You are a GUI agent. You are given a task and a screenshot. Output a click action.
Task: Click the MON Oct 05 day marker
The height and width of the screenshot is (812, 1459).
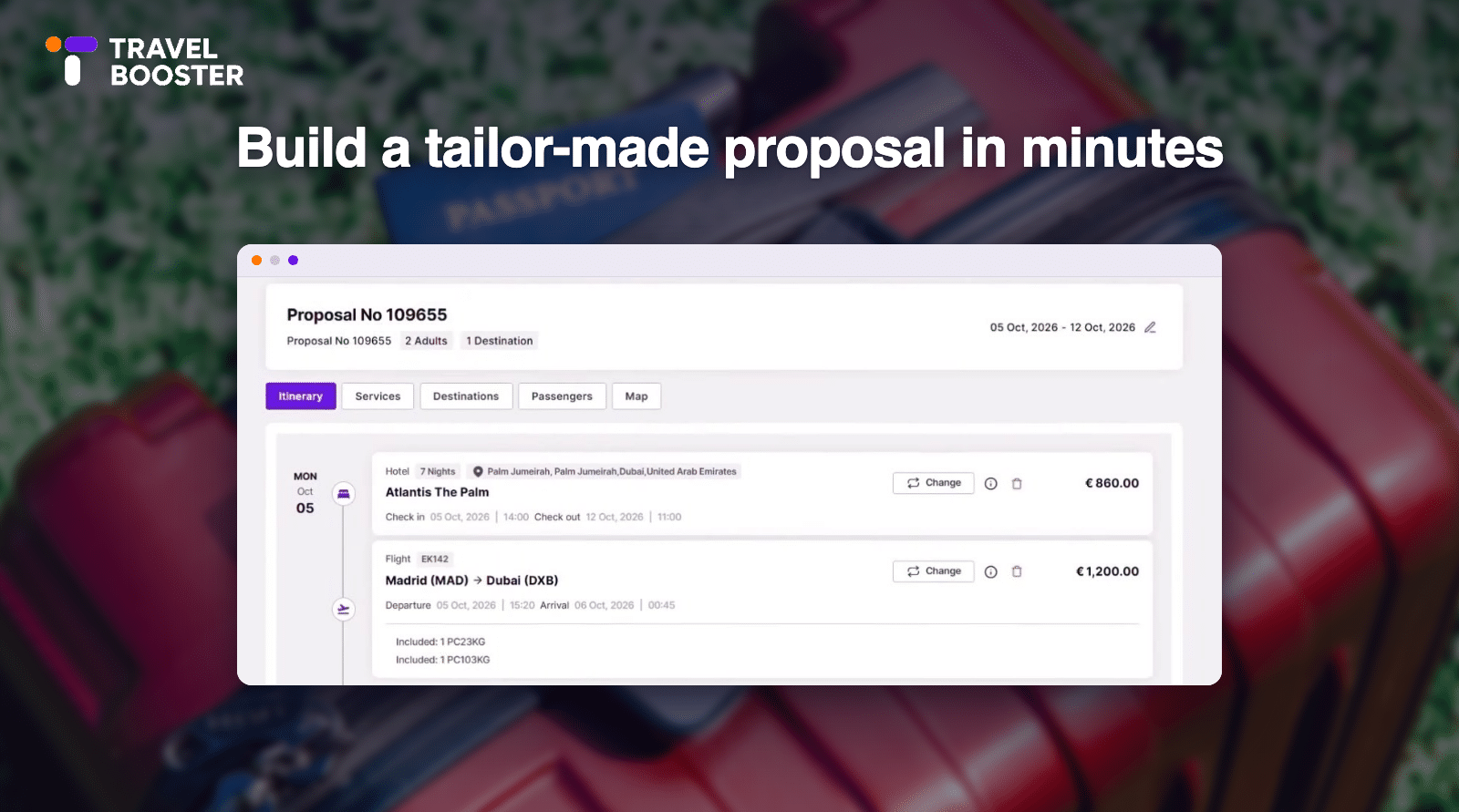click(x=305, y=492)
